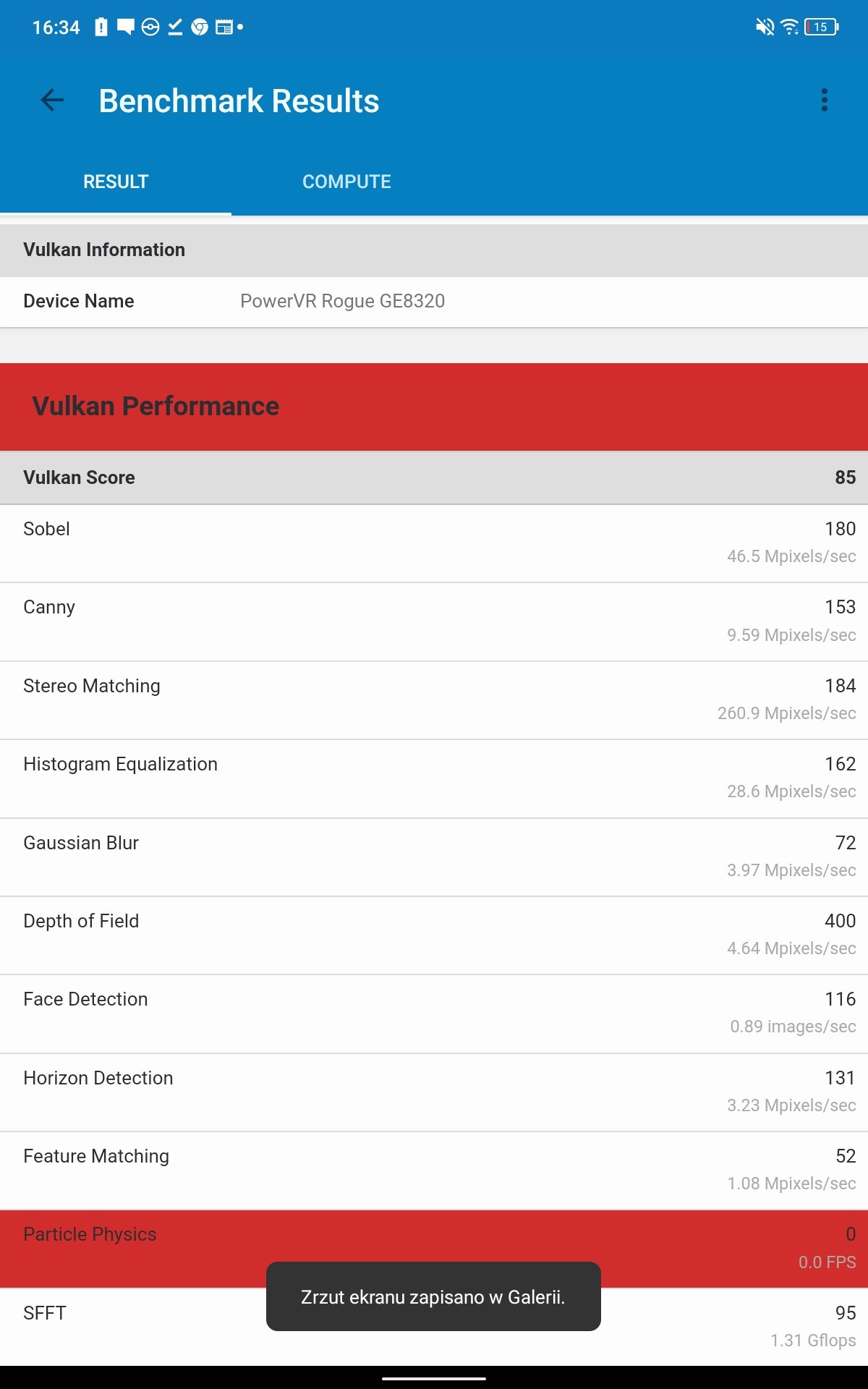Select the RESULT tab
868x1389 pixels.
coord(116,182)
